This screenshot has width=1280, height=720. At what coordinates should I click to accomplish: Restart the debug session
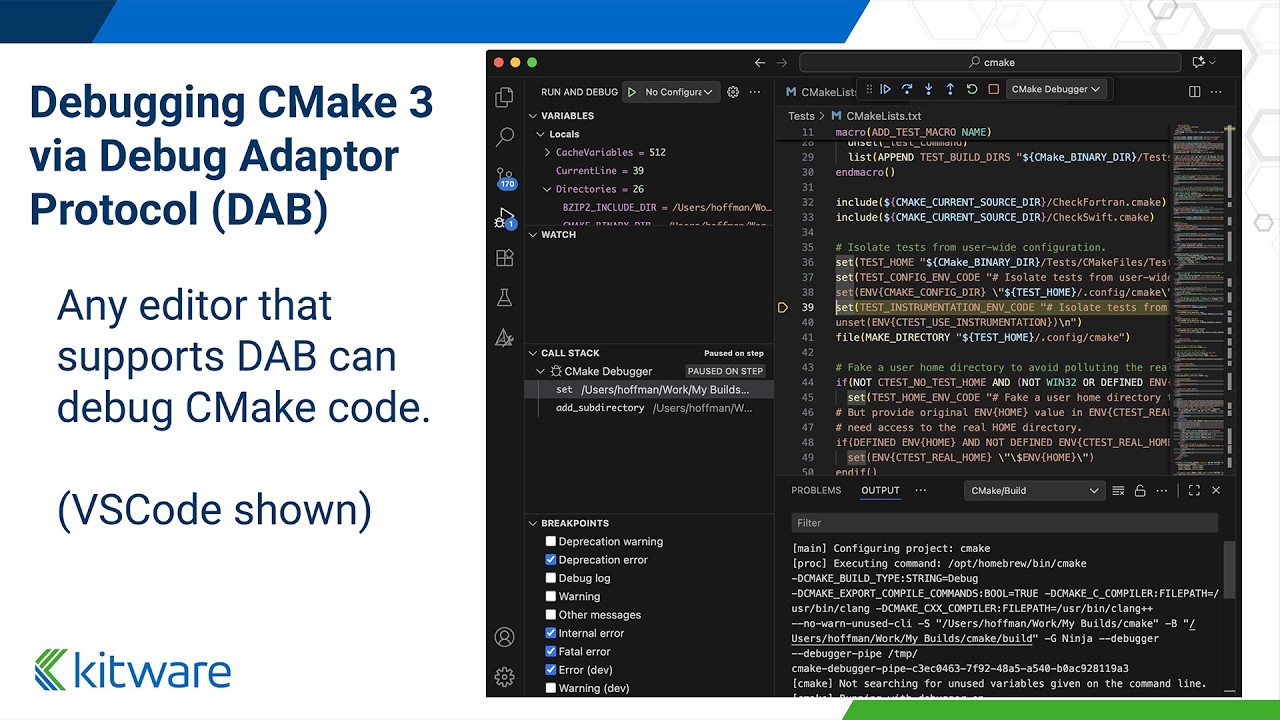point(972,89)
